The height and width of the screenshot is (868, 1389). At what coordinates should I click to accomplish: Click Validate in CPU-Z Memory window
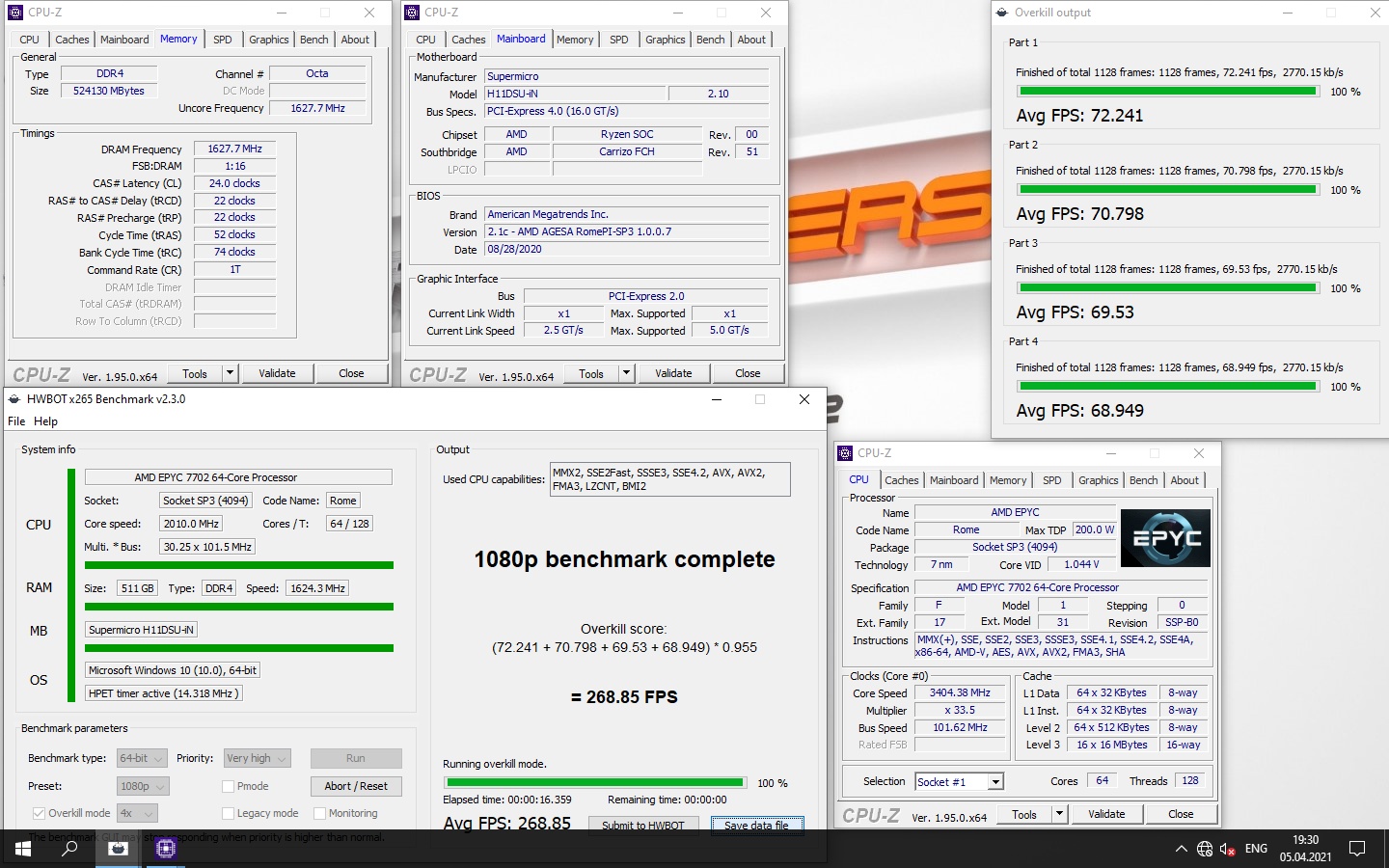278,373
